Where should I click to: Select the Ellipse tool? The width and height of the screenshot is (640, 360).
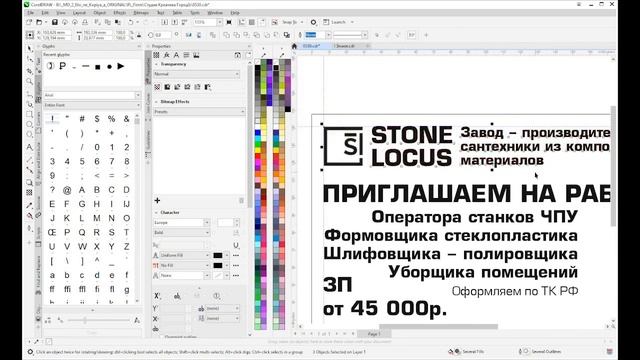pyautogui.click(x=30, y=124)
